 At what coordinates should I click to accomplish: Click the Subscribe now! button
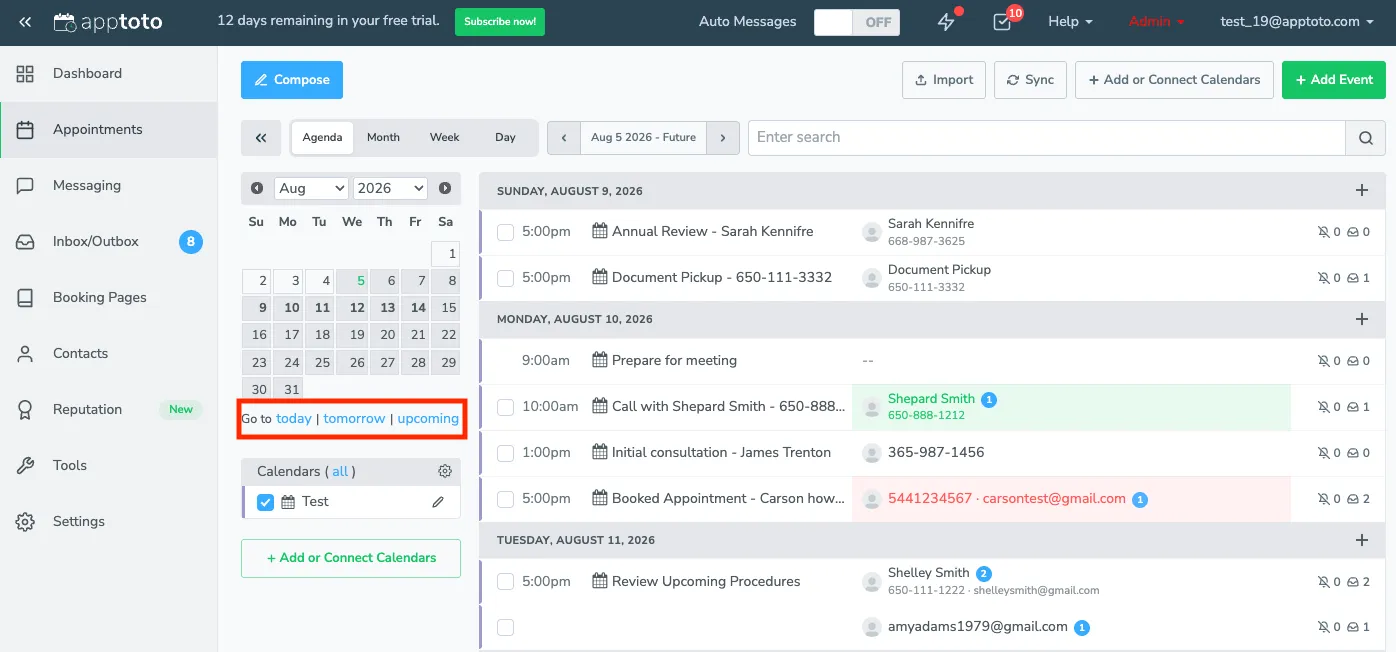(x=500, y=22)
